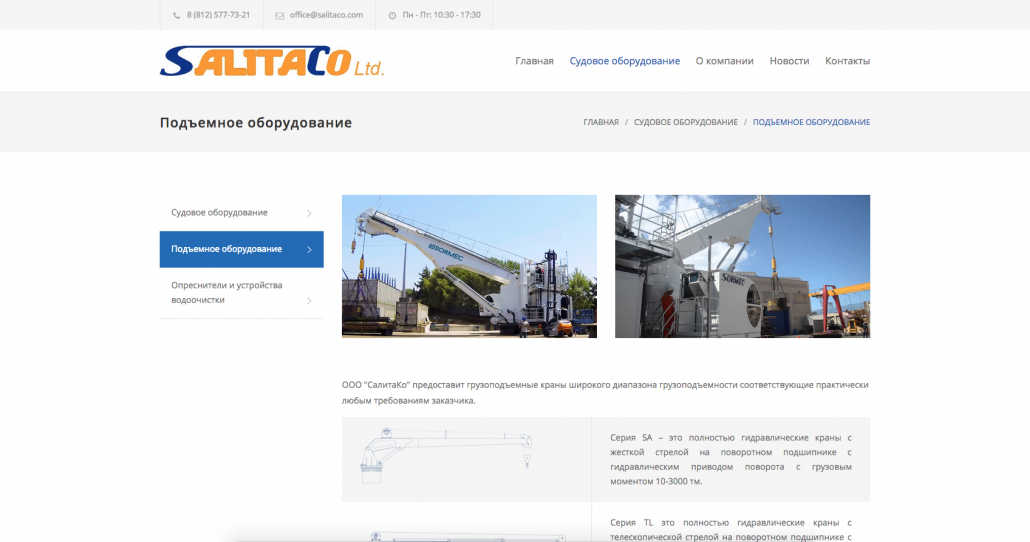Click the Серия SA description text

[x=730, y=459]
